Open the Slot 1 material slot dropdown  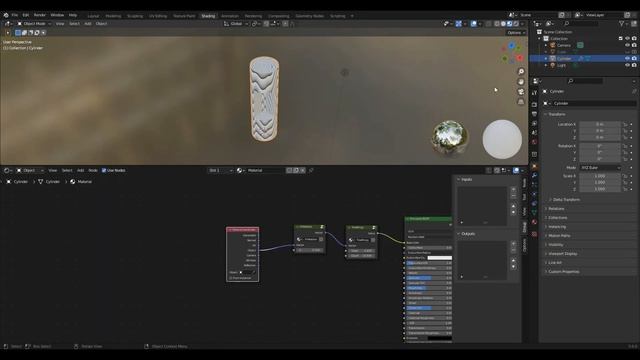tap(220, 170)
